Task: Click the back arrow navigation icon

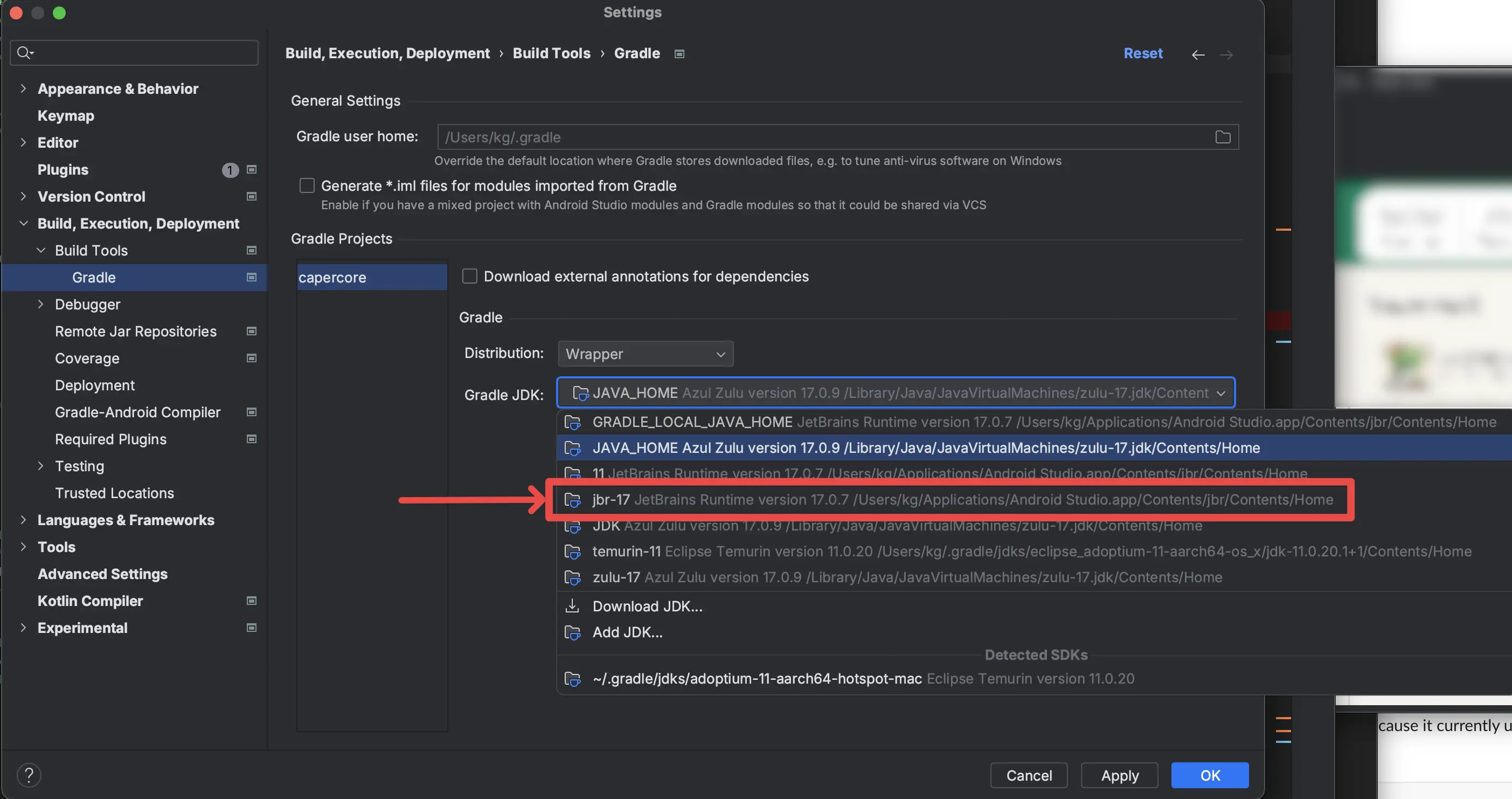Action: [x=1197, y=54]
